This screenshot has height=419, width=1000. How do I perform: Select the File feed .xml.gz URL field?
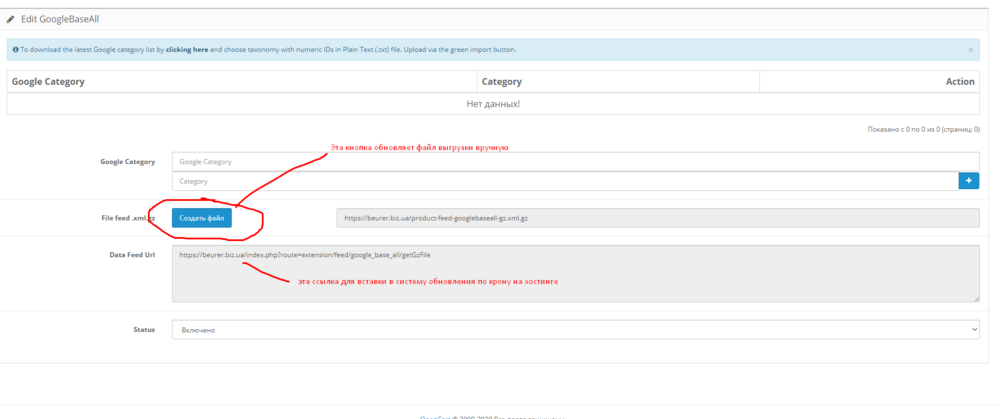tap(658, 217)
